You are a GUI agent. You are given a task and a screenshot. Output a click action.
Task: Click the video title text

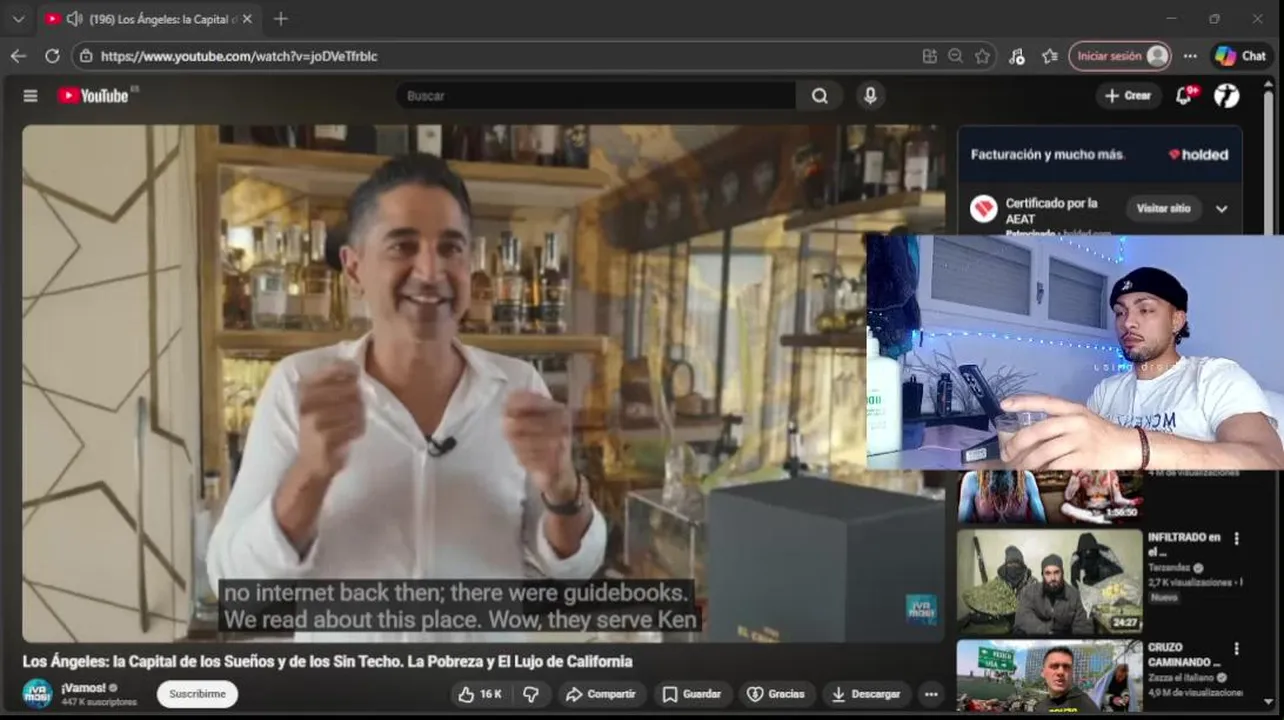tap(327, 662)
